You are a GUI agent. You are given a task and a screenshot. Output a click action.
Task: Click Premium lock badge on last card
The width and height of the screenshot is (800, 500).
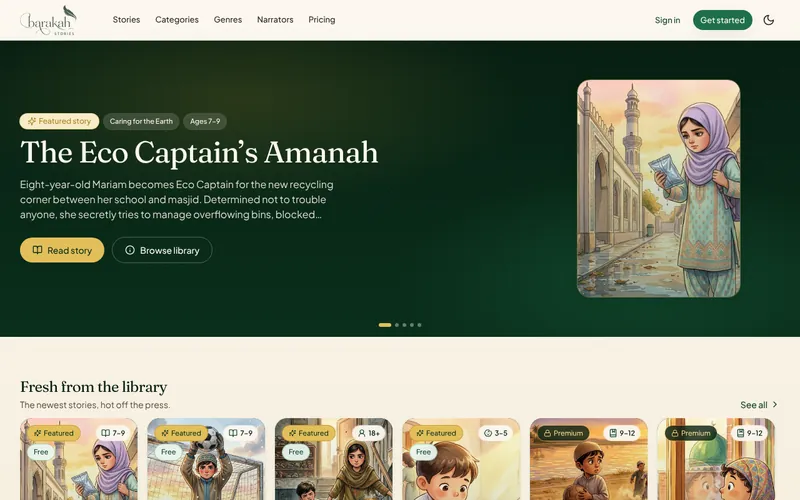coord(691,433)
